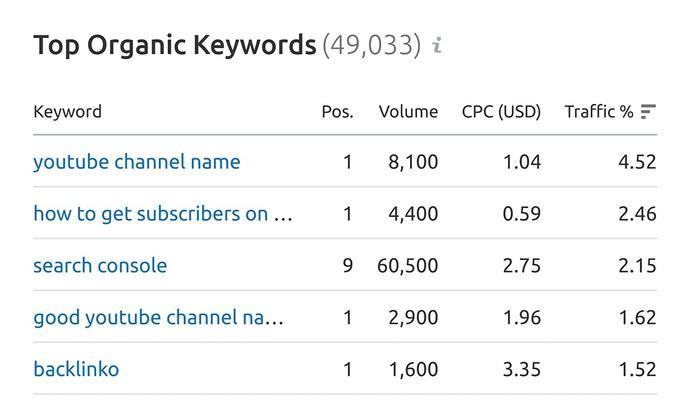
Task: Click position 9 in search console row
Action: pos(348,266)
